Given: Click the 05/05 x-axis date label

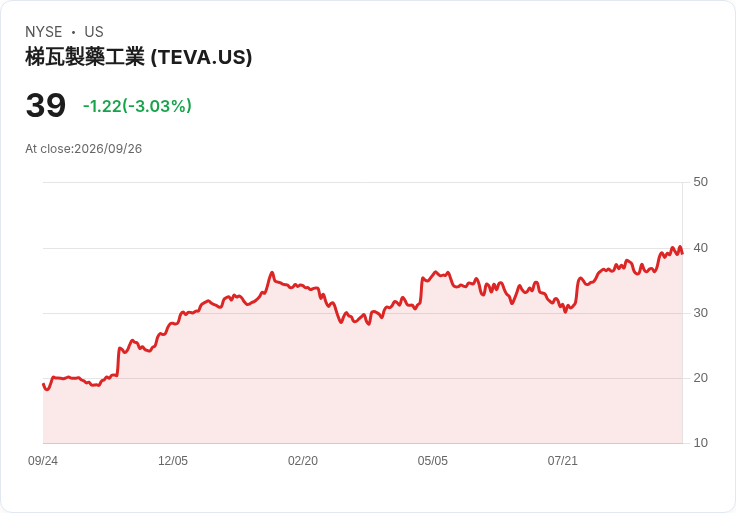Looking at the screenshot, I should (432, 461).
